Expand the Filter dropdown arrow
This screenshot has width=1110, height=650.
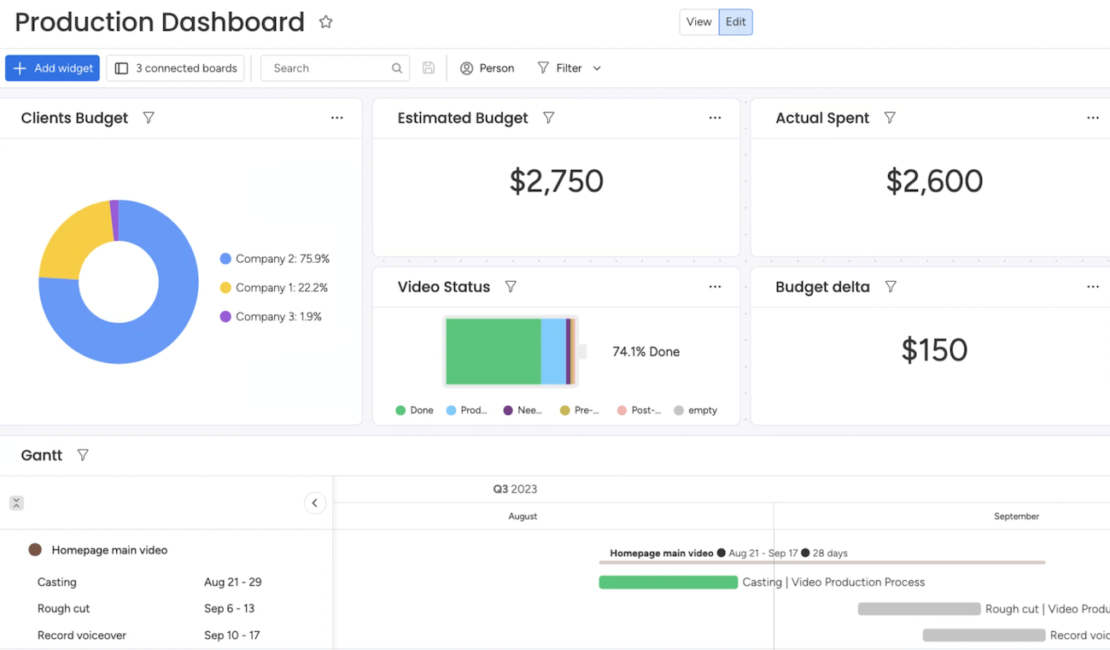pos(597,68)
